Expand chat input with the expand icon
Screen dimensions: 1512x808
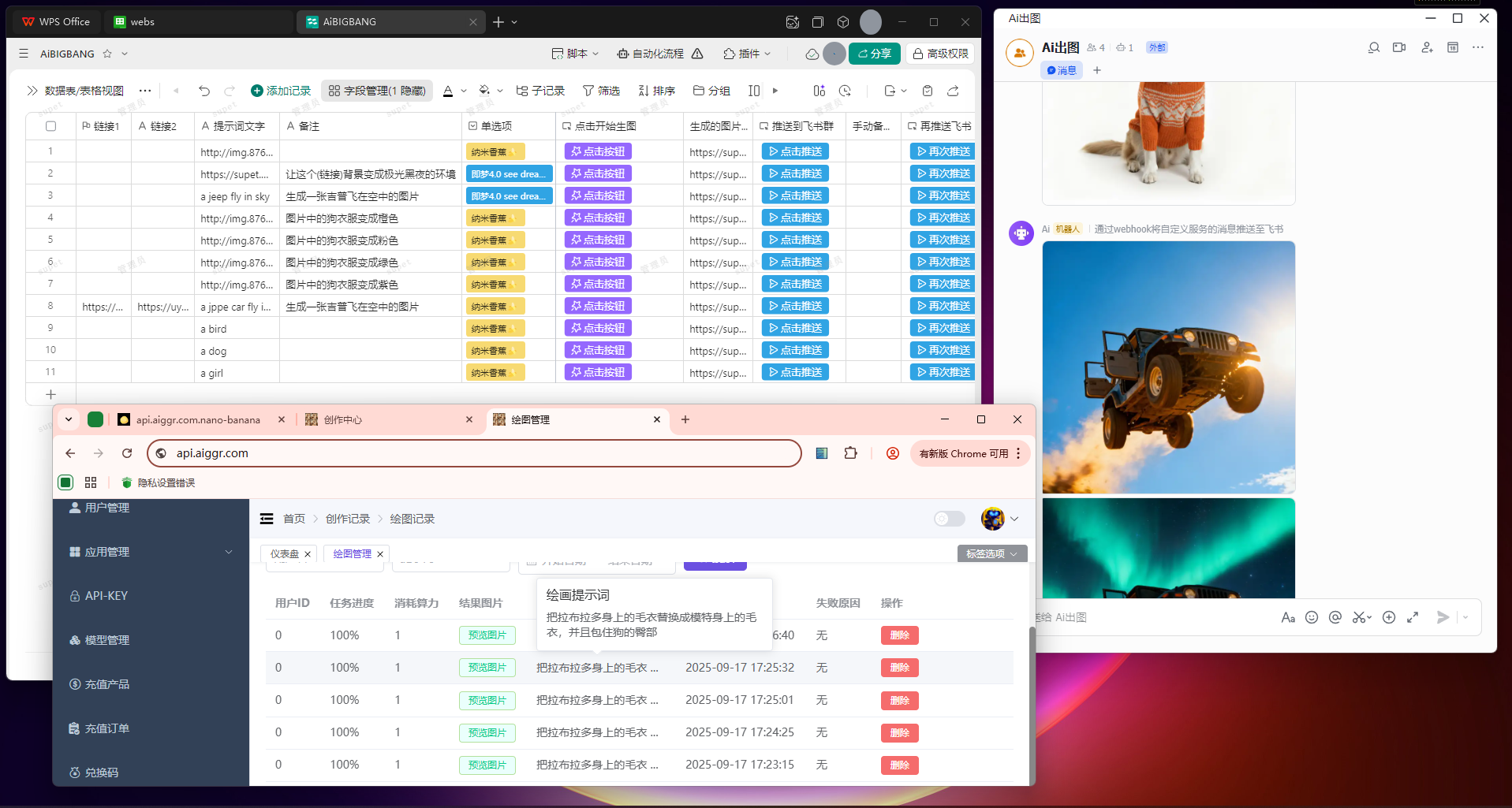tap(1413, 617)
